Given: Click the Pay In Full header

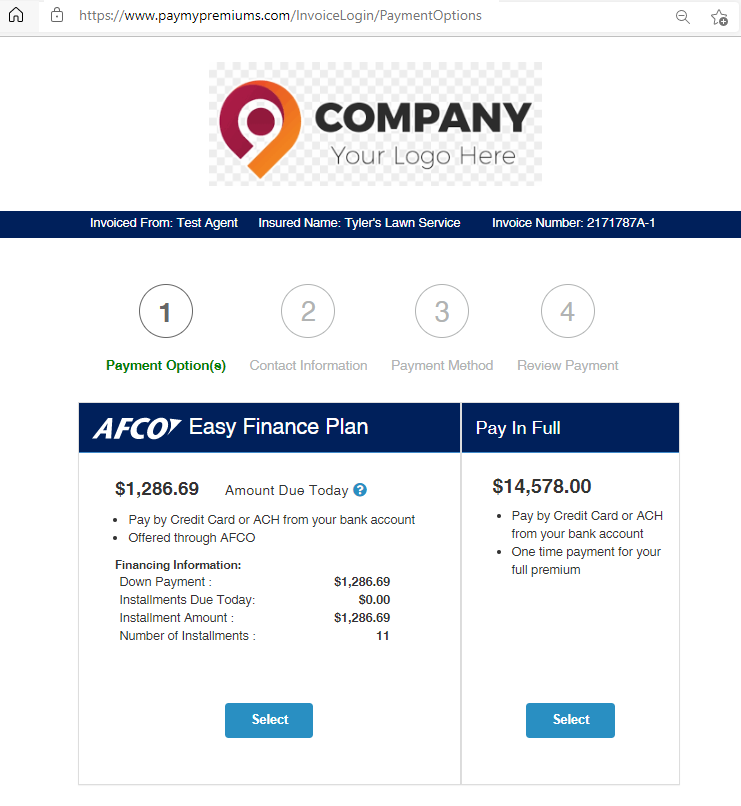Looking at the screenshot, I should point(518,428).
